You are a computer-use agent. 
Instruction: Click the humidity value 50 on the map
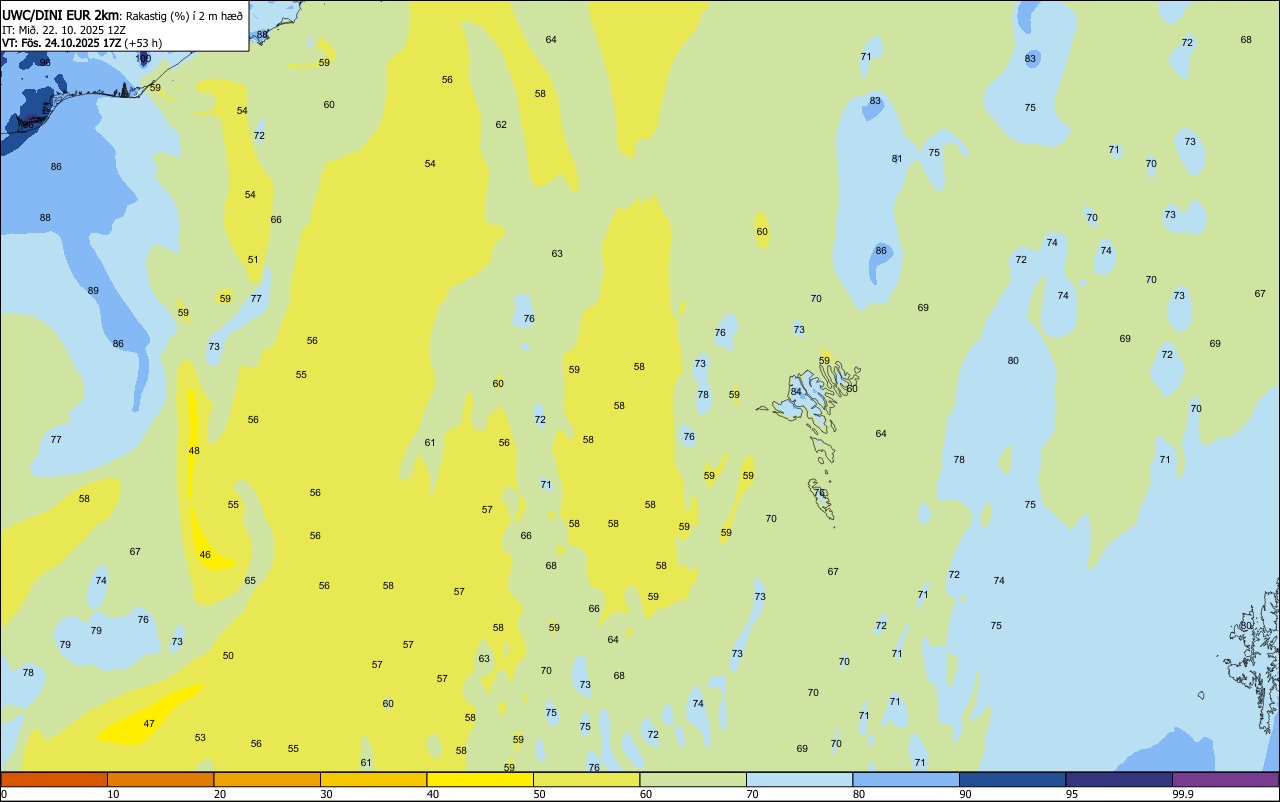click(228, 656)
